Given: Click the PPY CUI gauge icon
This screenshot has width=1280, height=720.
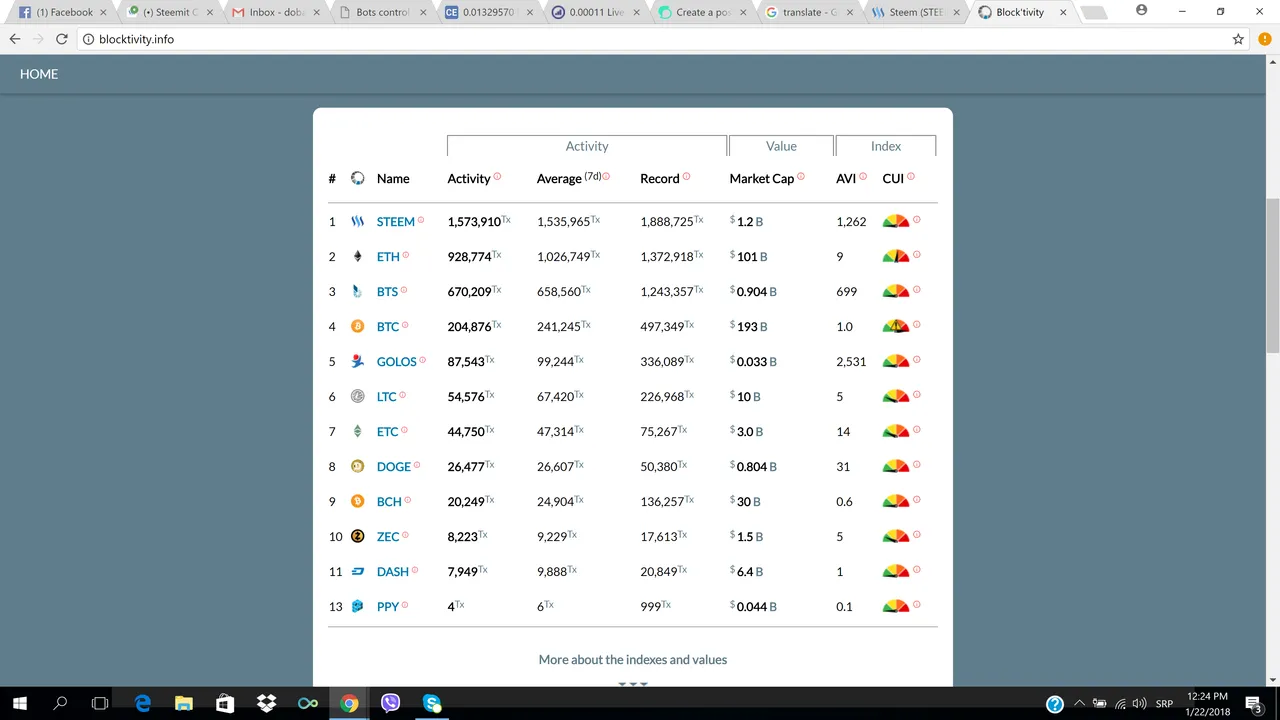Looking at the screenshot, I should pyautogui.click(x=896, y=606).
